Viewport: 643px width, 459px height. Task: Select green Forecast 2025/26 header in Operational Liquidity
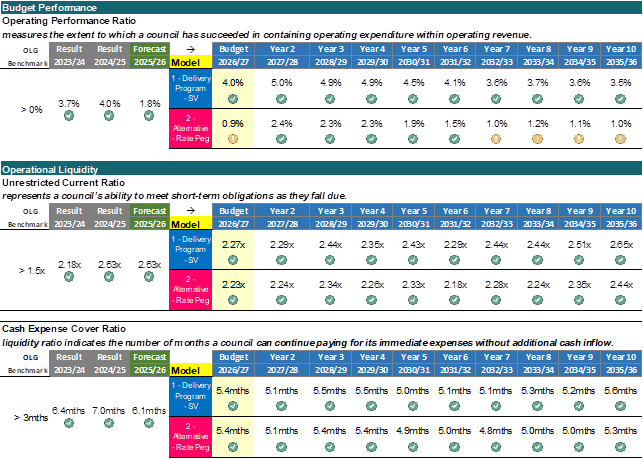149,214
